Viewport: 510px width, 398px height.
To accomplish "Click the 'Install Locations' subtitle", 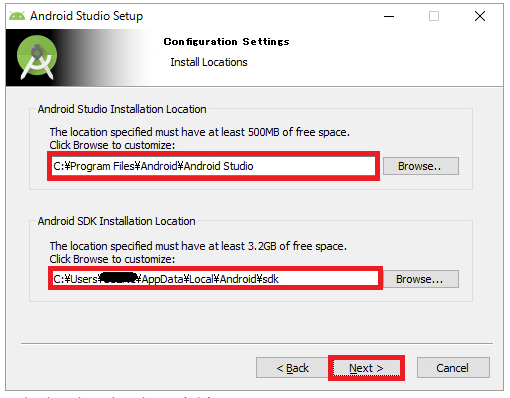I will click(209, 62).
